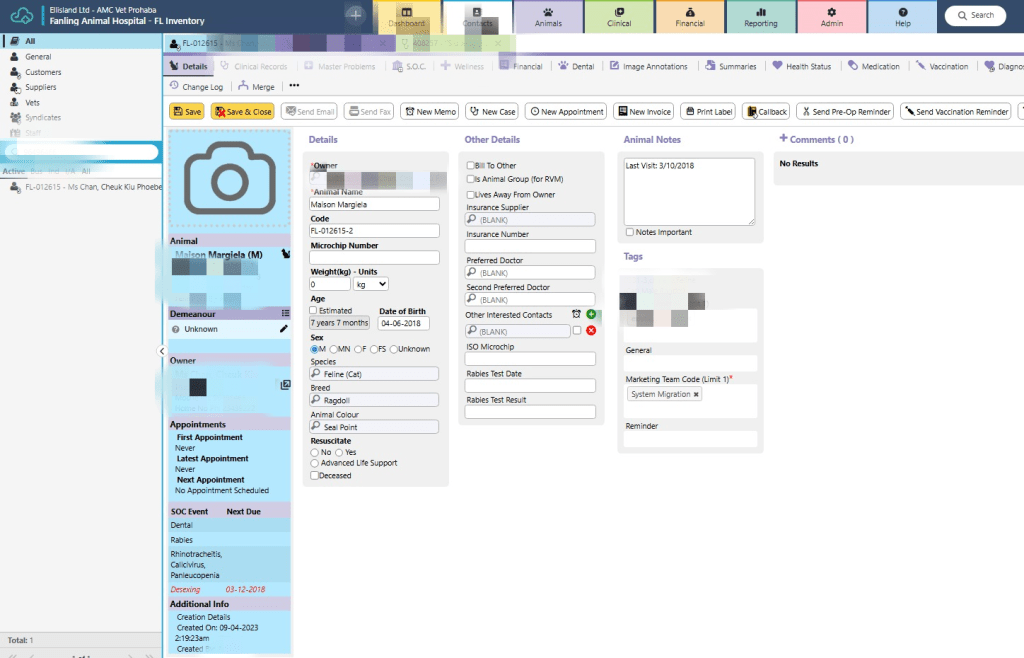Check the Bill To Other checkbox

click(471, 165)
